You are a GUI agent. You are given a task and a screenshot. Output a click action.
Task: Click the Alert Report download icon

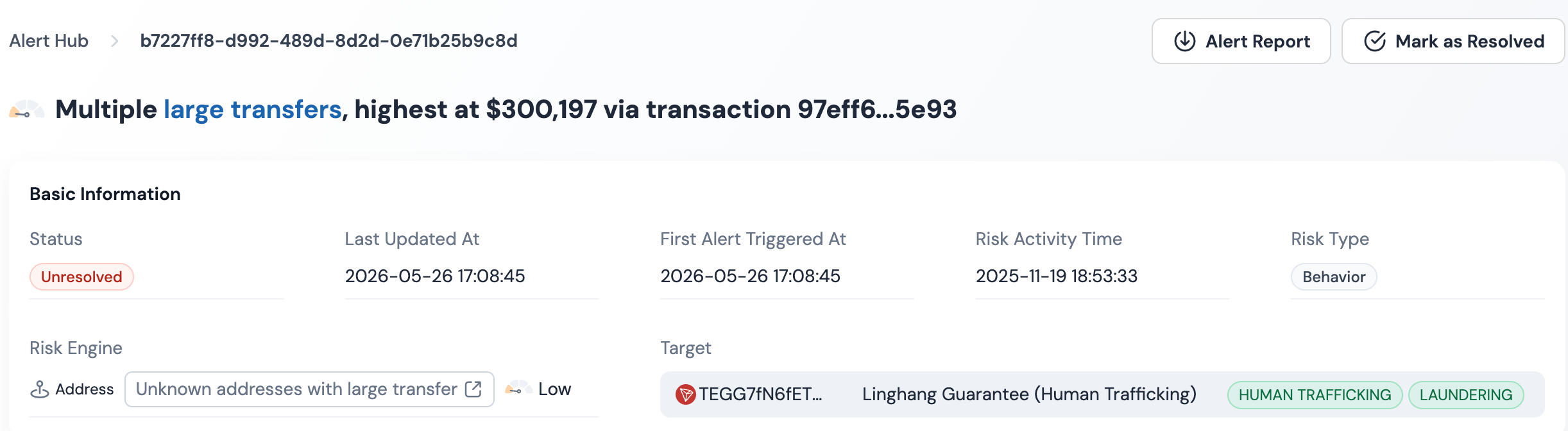point(1184,41)
